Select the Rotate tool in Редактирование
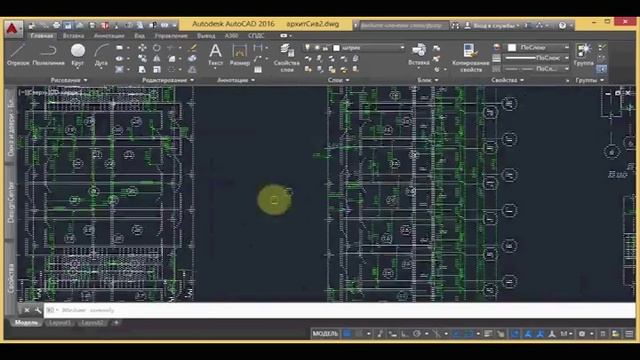This screenshot has width=640, height=360. pos(157,48)
